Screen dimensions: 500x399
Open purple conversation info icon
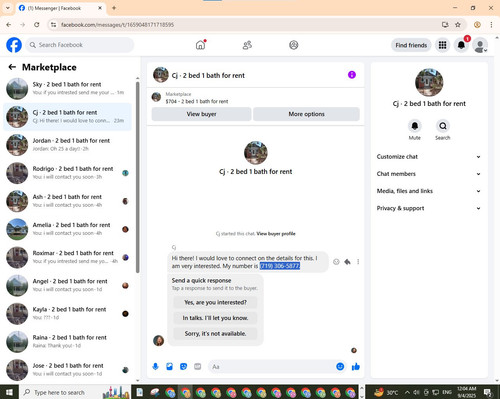click(x=352, y=75)
